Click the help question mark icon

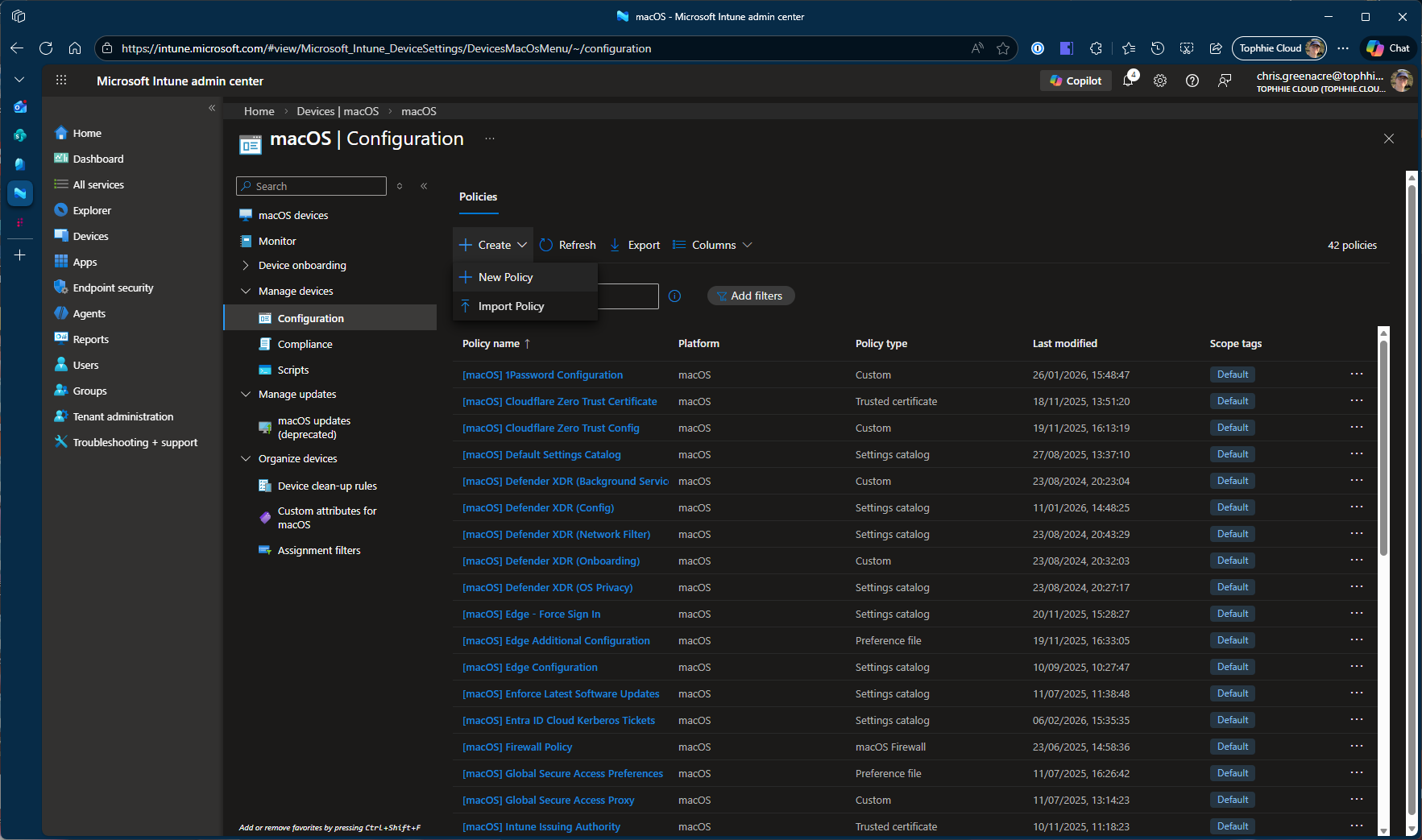point(1192,81)
